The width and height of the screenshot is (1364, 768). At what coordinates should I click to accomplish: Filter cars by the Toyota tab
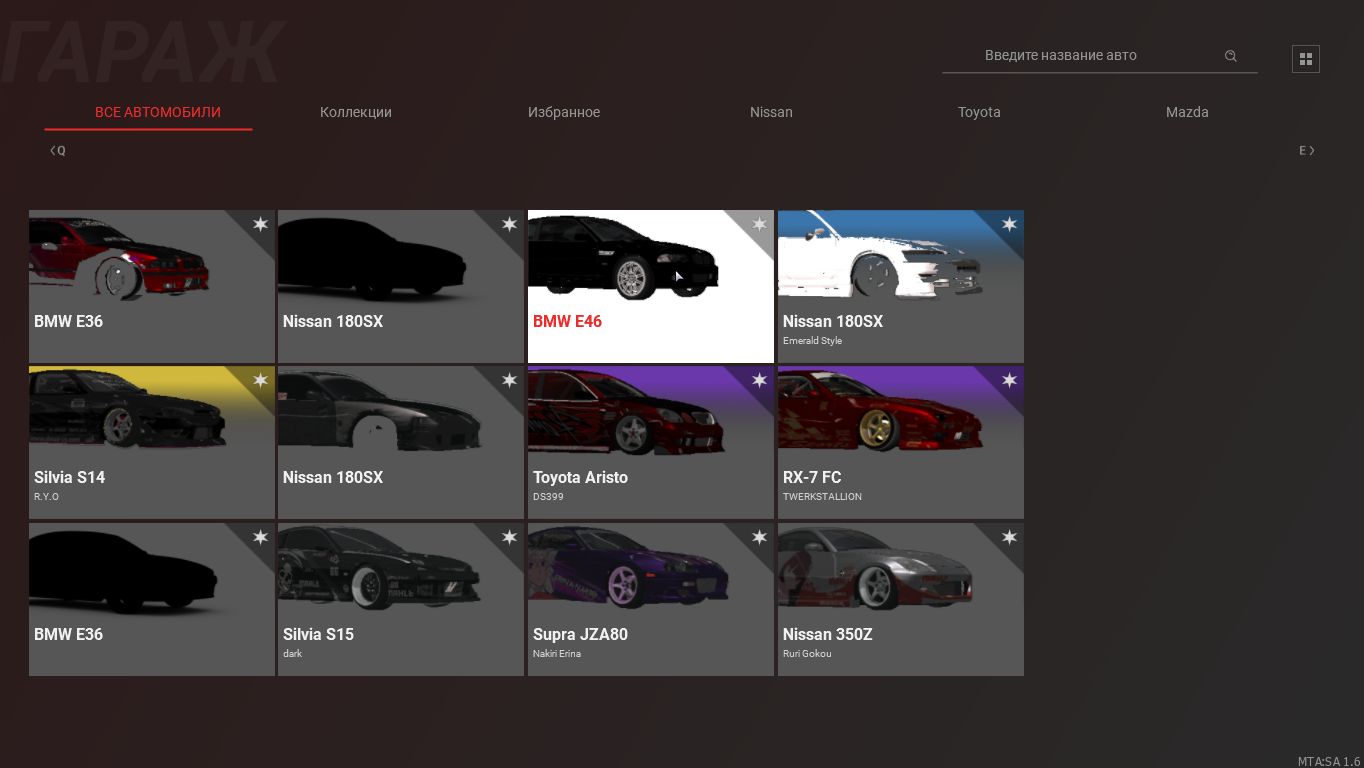pyautogui.click(x=979, y=112)
